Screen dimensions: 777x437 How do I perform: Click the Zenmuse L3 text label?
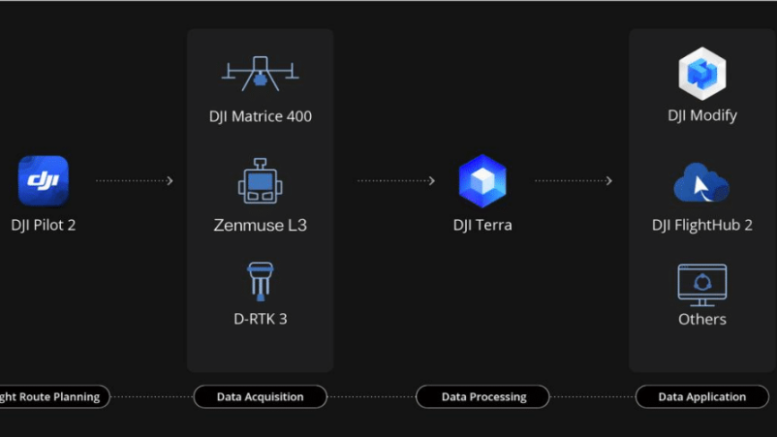click(x=260, y=225)
